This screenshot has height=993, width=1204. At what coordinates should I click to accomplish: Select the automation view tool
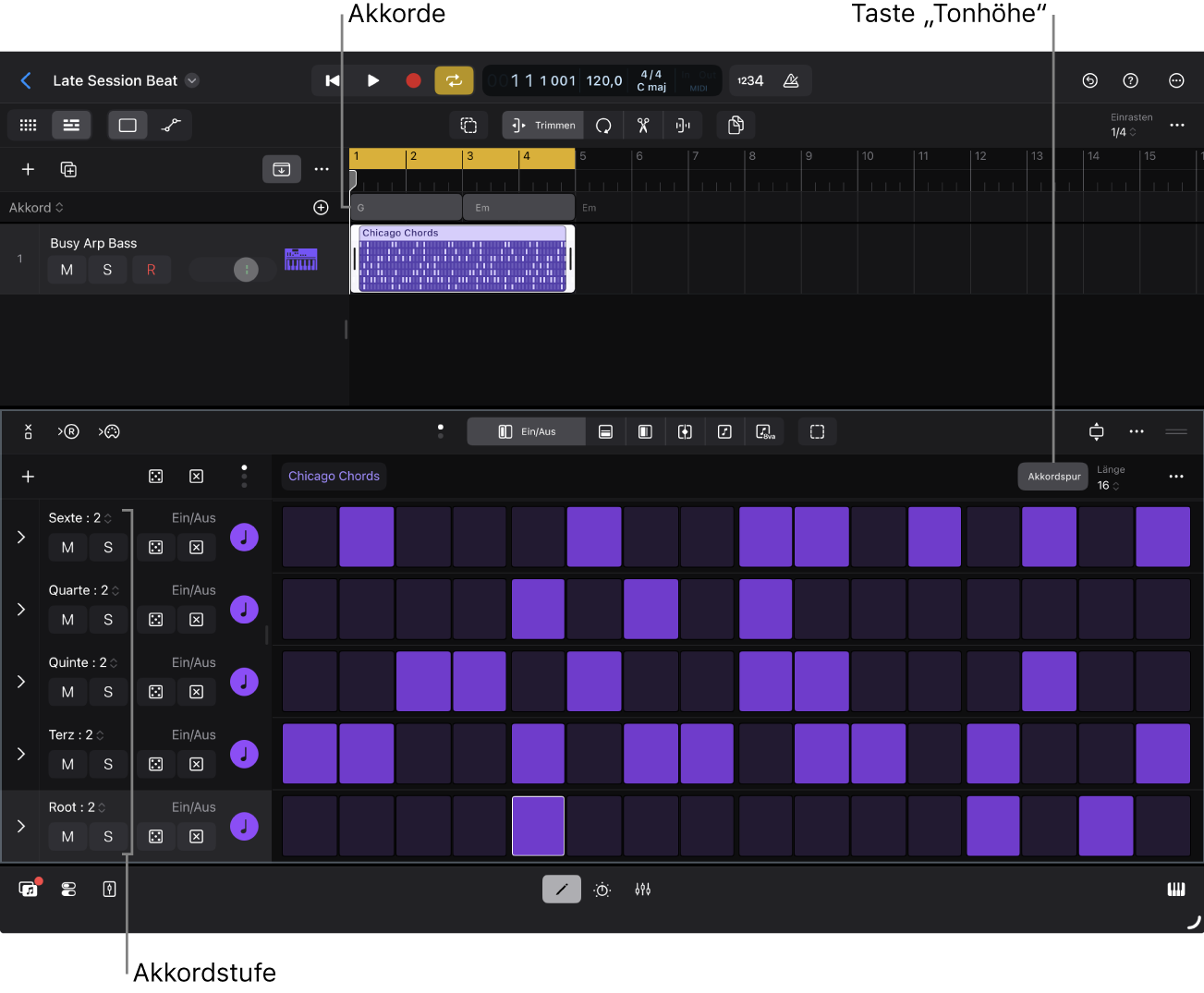(172, 125)
